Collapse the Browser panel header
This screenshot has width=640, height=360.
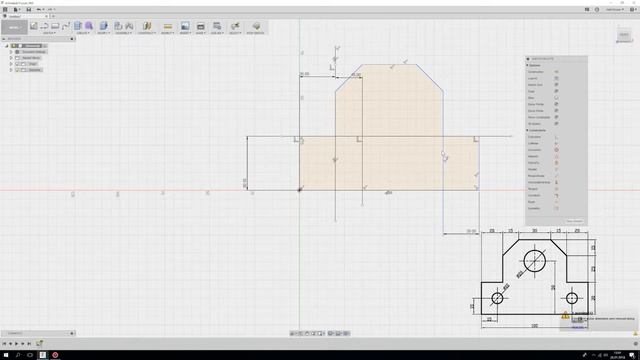pos(4,39)
